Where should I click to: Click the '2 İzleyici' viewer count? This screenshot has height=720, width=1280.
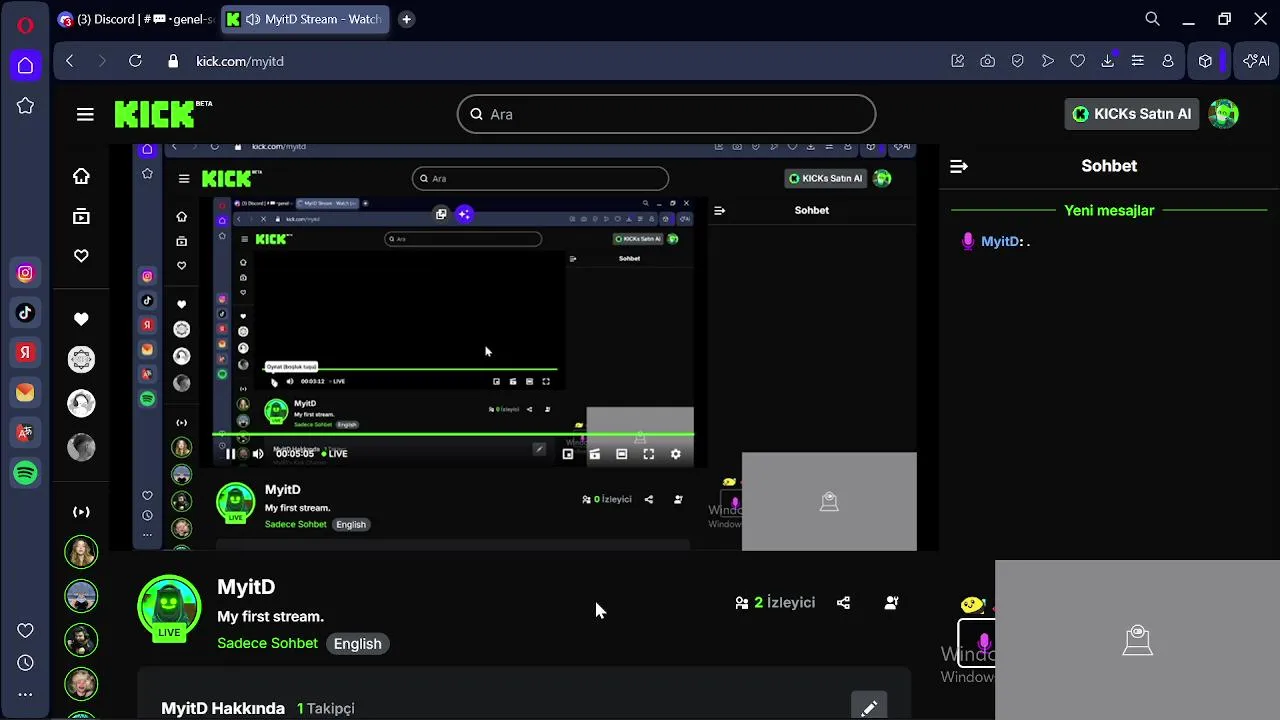pos(775,603)
